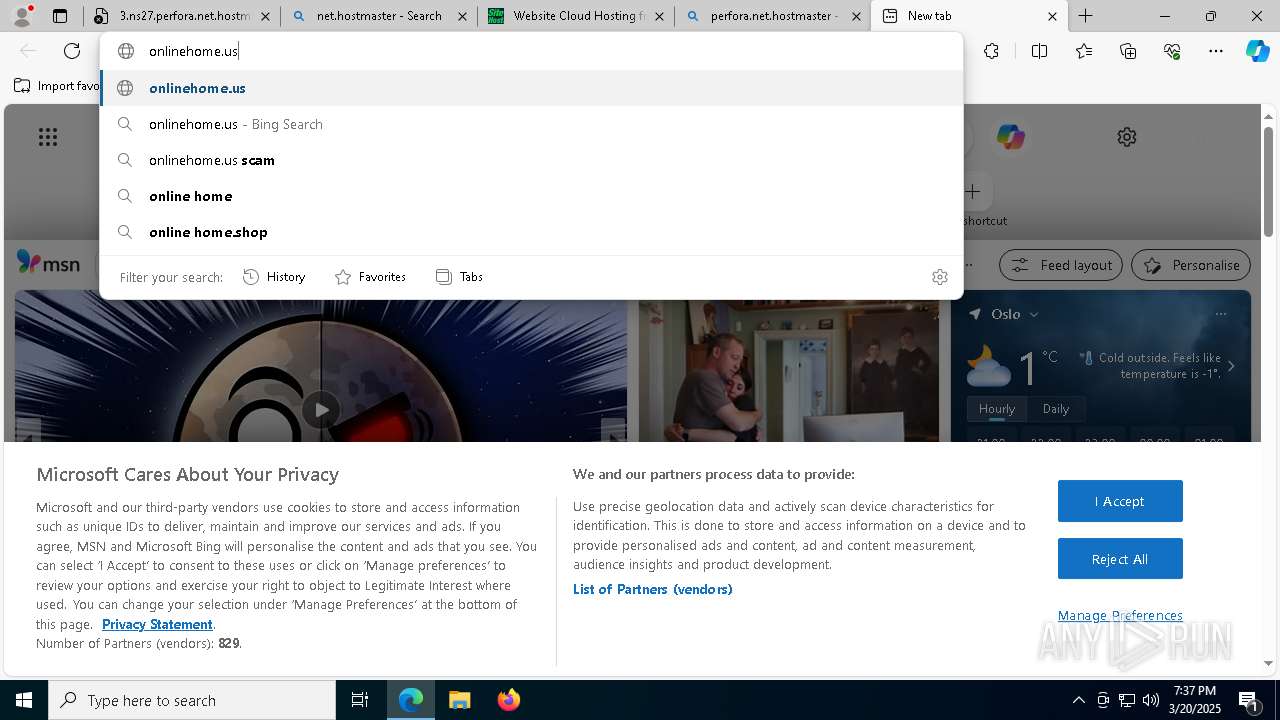Switch to 3.ns27.perfora.net.hostm tab
Viewport: 1280px width, 720px height.
tap(180, 16)
